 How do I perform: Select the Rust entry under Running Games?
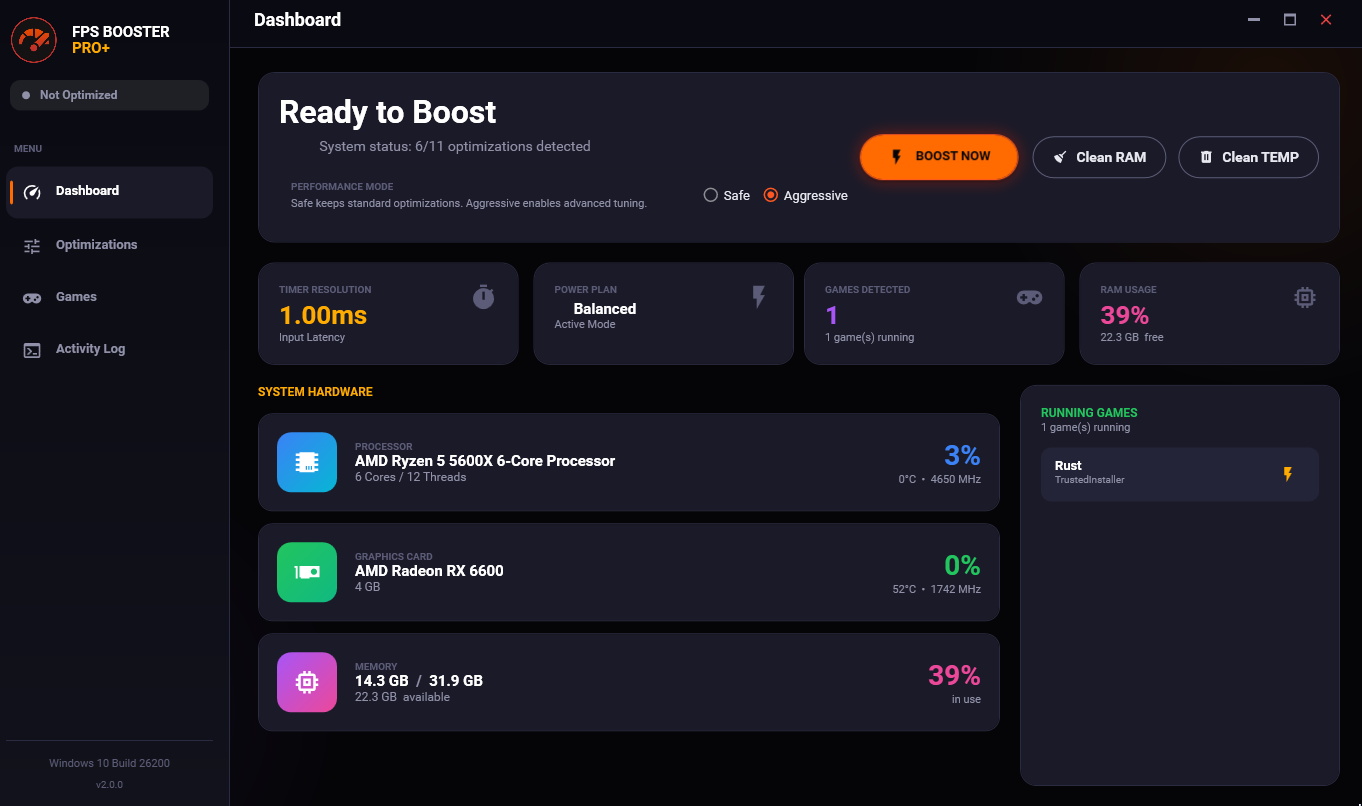(x=1160, y=474)
